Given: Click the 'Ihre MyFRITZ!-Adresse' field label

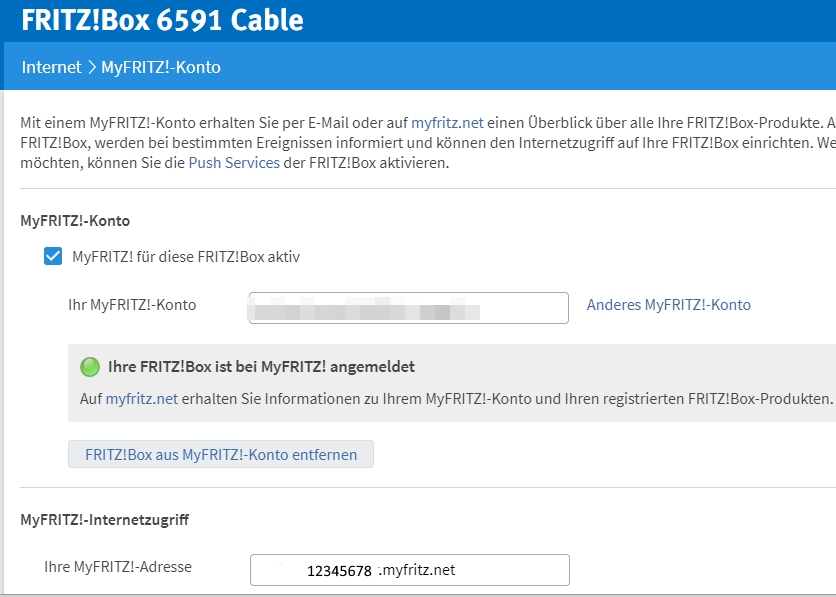Looking at the screenshot, I should [x=118, y=567].
